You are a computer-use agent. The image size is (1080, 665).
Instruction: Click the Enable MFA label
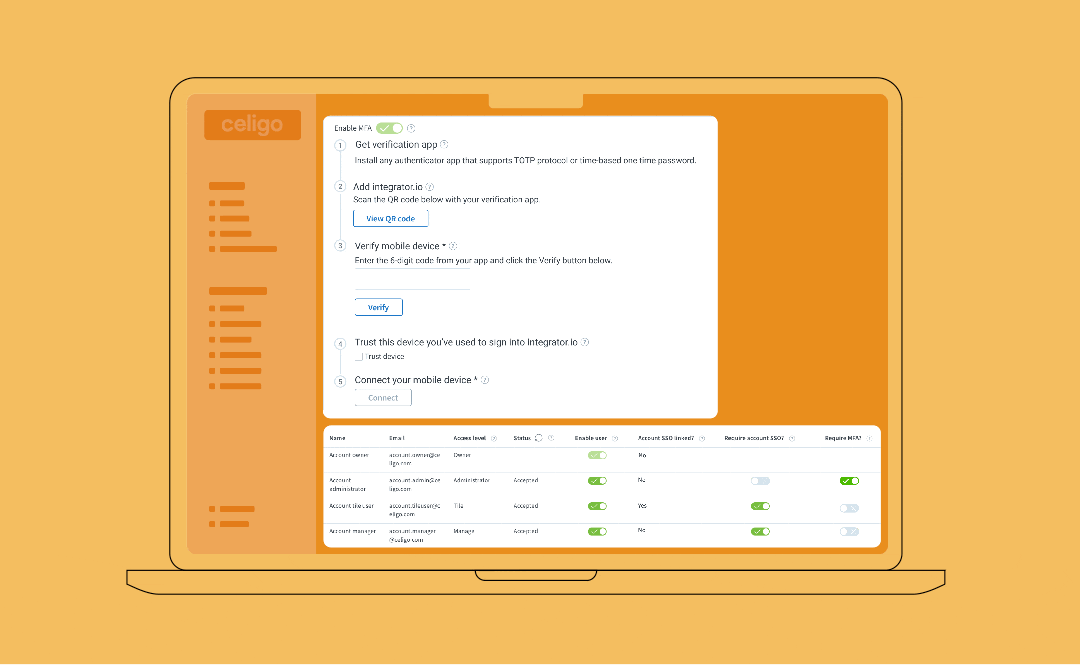(x=353, y=128)
